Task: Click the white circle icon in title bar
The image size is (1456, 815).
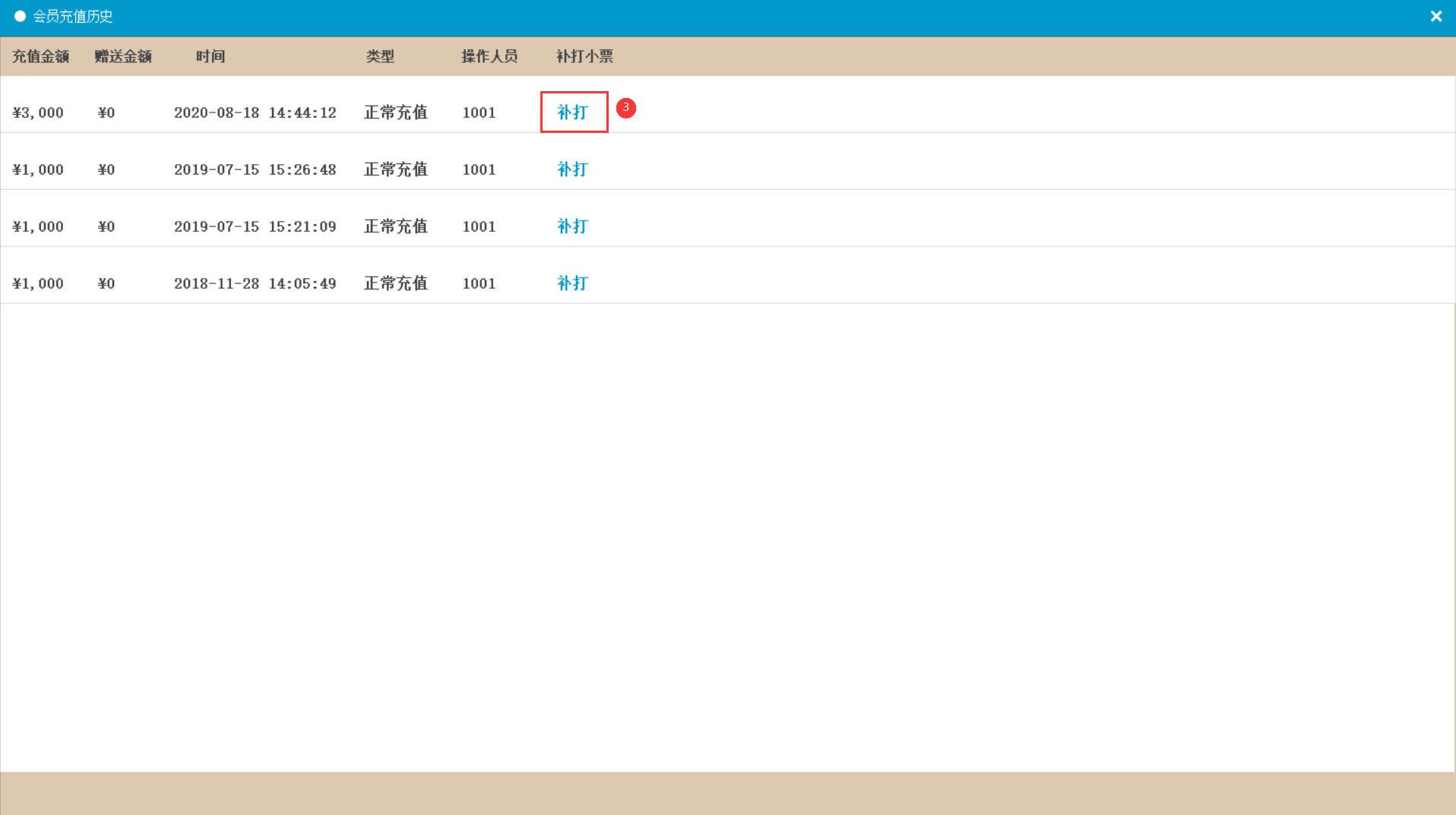Action: pyautogui.click(x=21, y=16)
